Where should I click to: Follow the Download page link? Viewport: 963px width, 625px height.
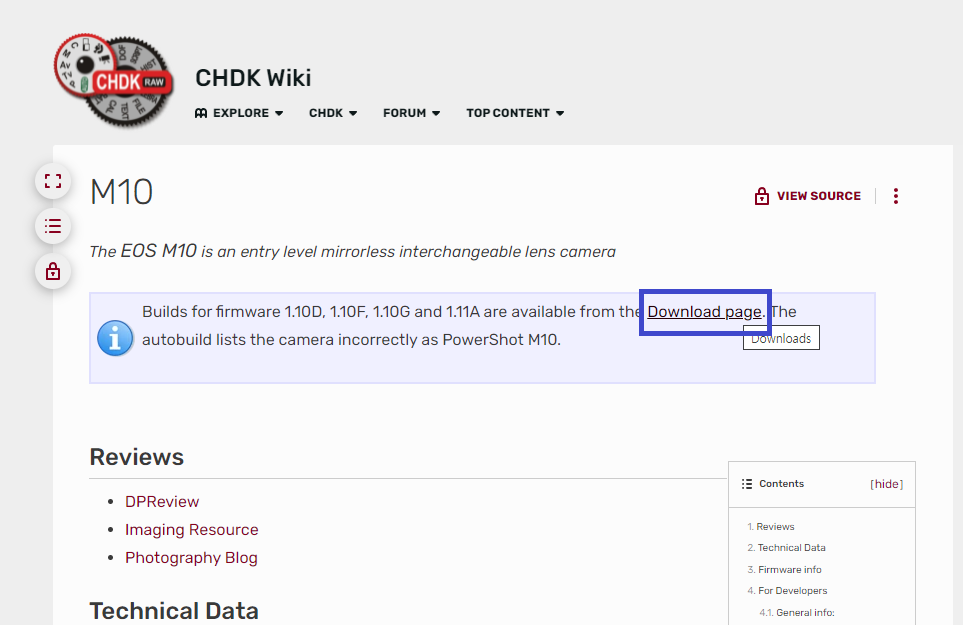point(704,312)
